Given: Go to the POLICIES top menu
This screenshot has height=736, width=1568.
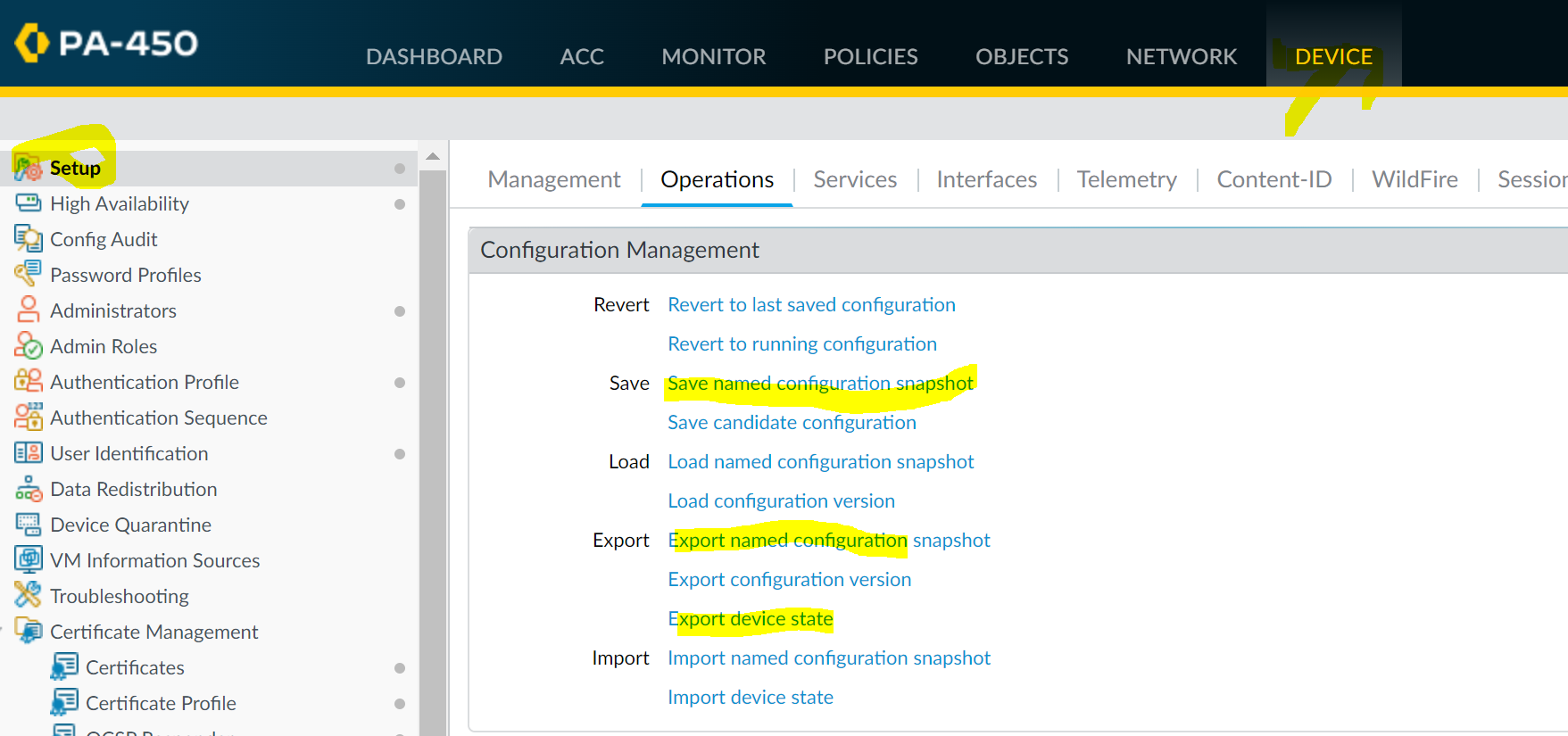Looking at the screenshot, I should point(870,56).
